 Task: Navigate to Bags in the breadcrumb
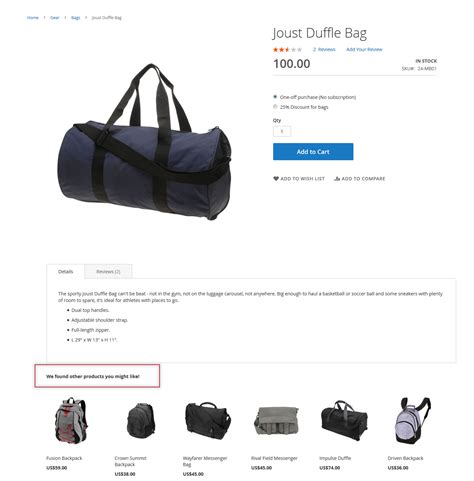click(x=76, y=18)
